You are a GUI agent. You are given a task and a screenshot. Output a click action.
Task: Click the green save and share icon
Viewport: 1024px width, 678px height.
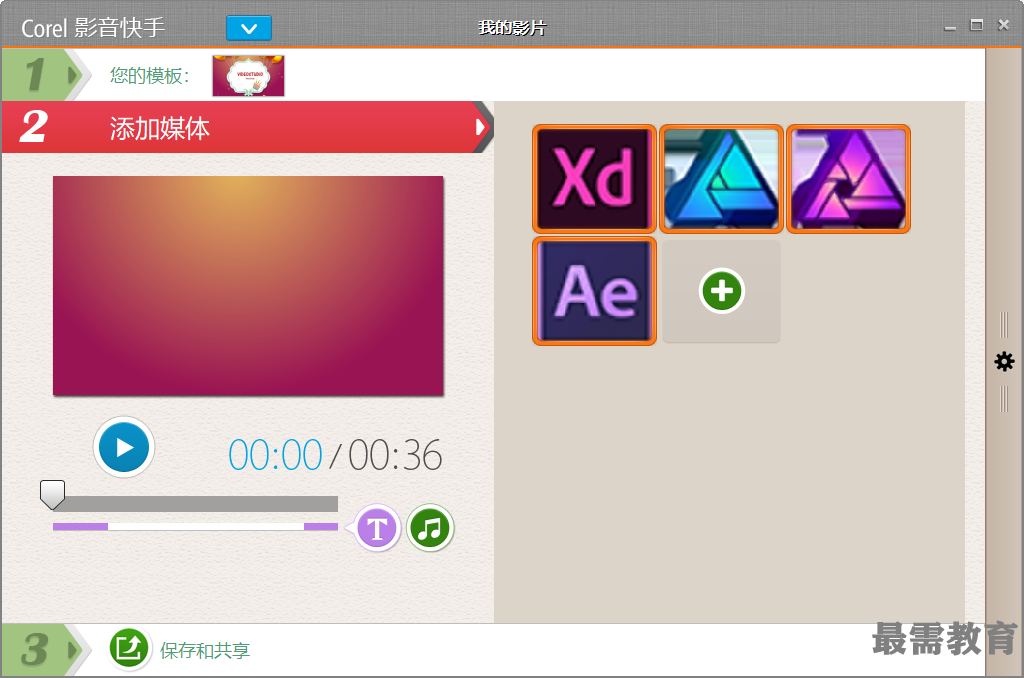click(x=129, y=649)
